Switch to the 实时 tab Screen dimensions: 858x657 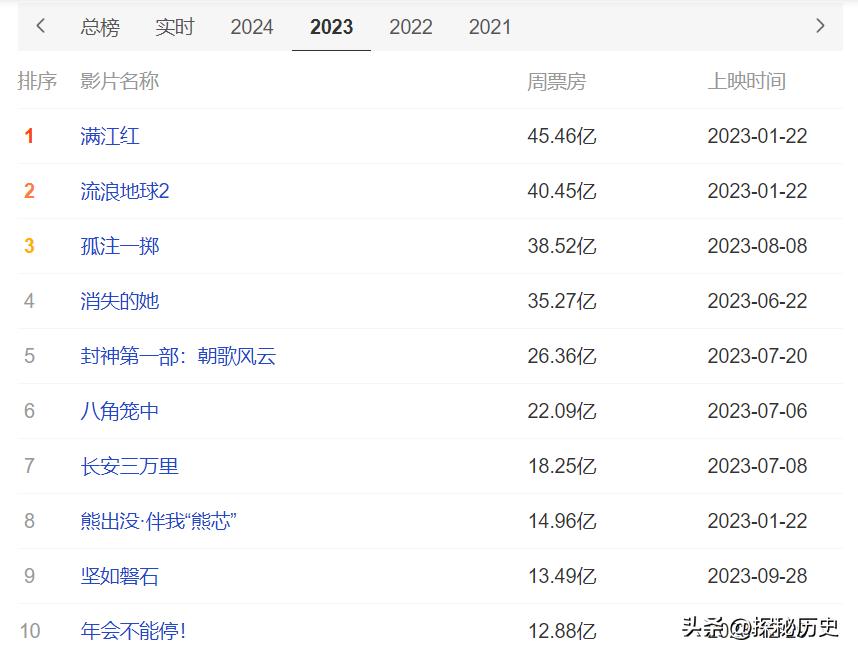174,27
